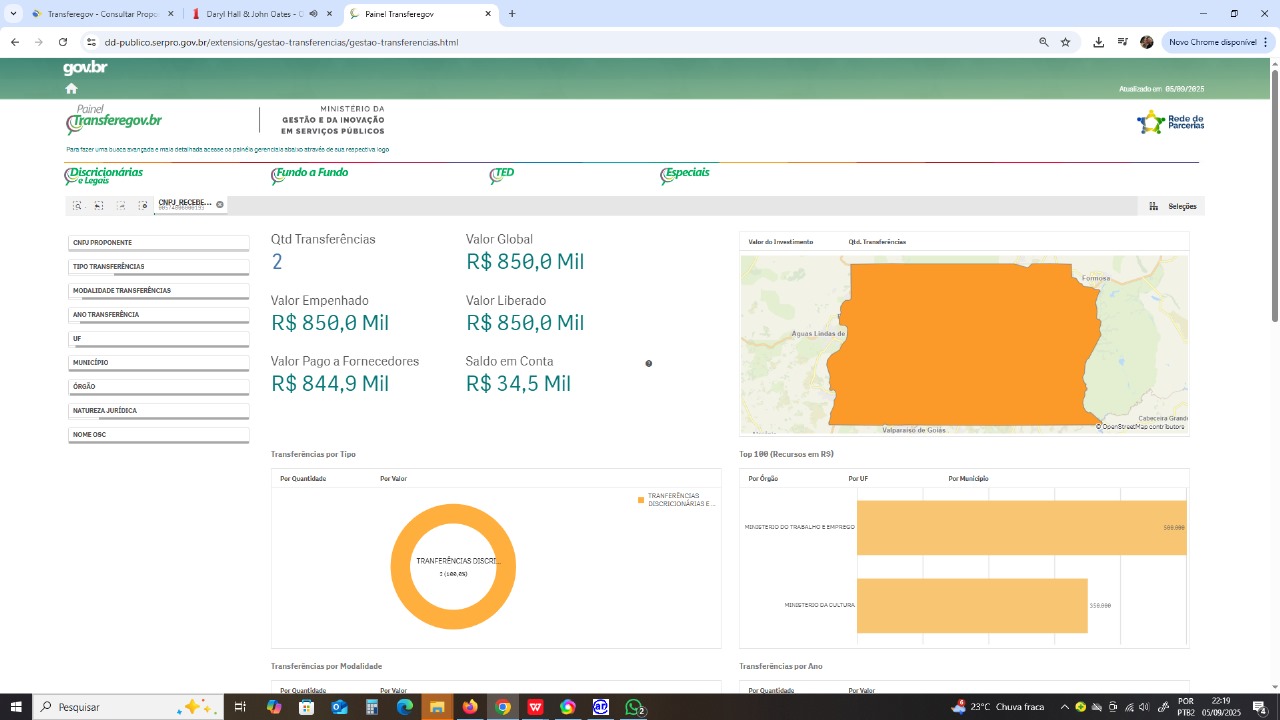The height and width of the screenshot is (720, 1280).
Task: Expand the NOME OSC filter
Action: pos(158,435)
